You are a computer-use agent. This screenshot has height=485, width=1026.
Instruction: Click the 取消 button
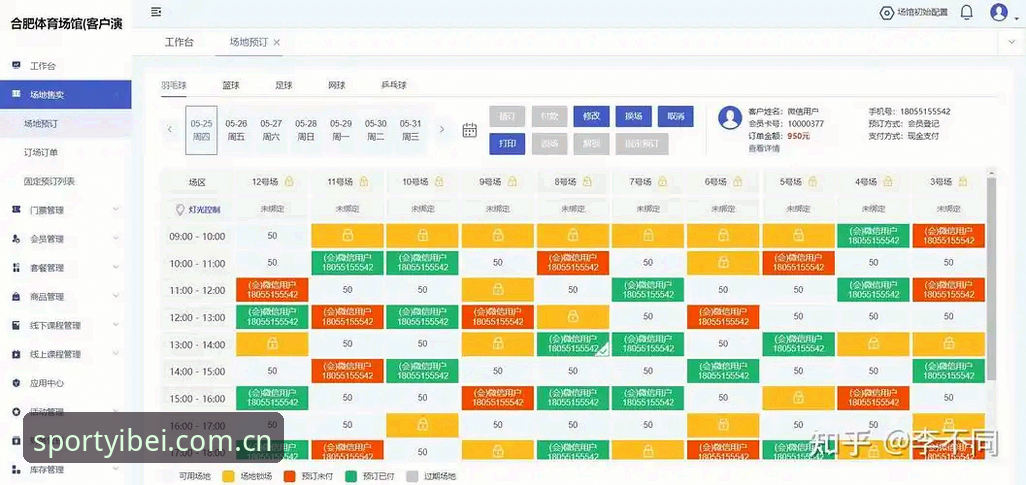click(x=675, y=116)
